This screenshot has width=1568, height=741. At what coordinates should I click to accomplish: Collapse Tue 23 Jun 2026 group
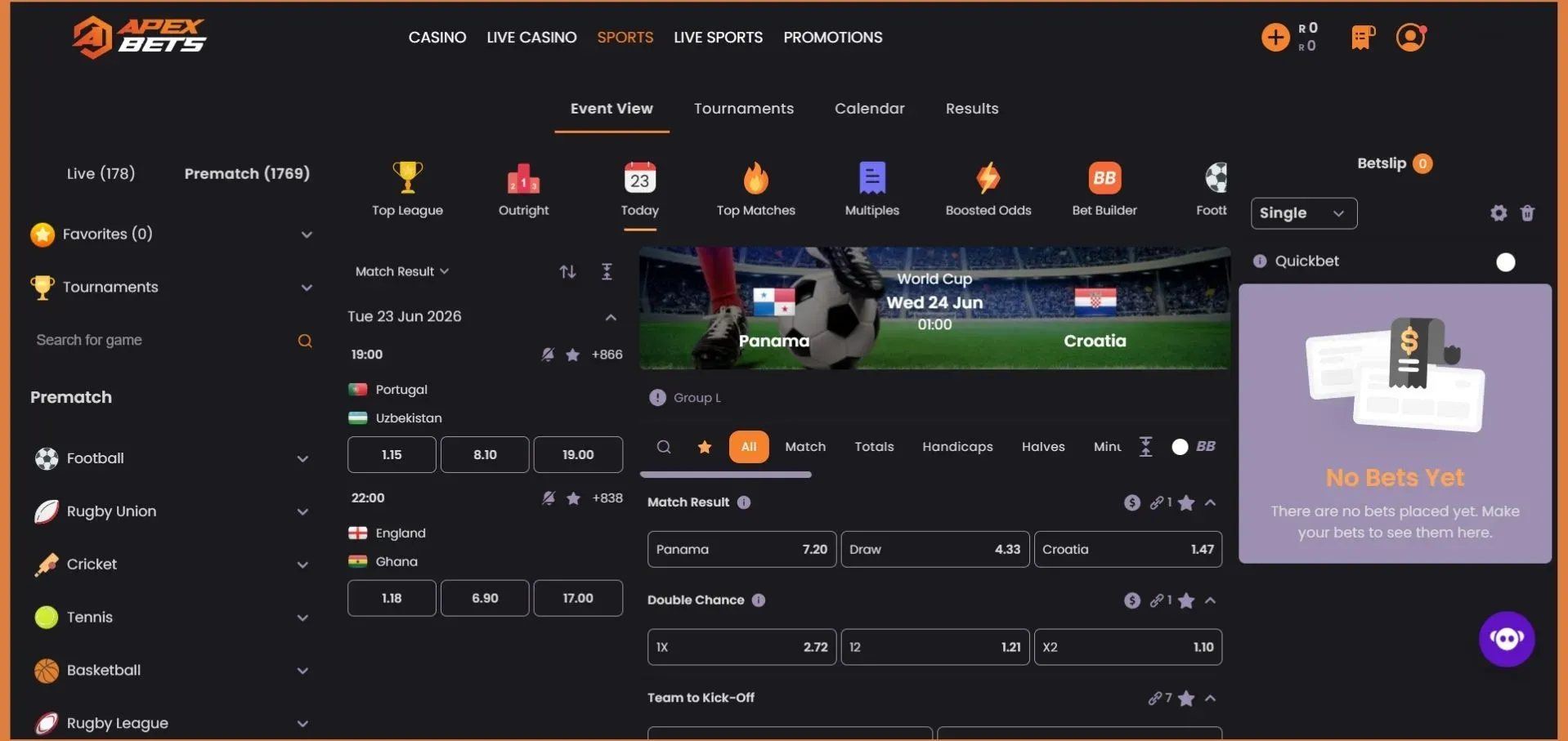click(x=611, y=317)
